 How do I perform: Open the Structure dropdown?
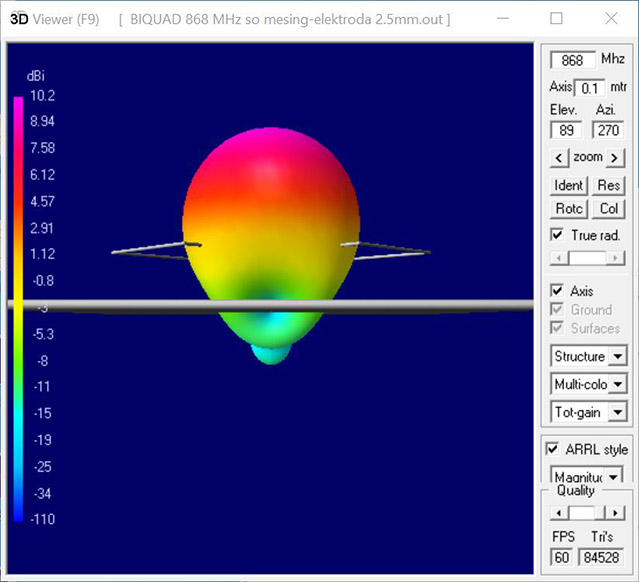(618, 357)
